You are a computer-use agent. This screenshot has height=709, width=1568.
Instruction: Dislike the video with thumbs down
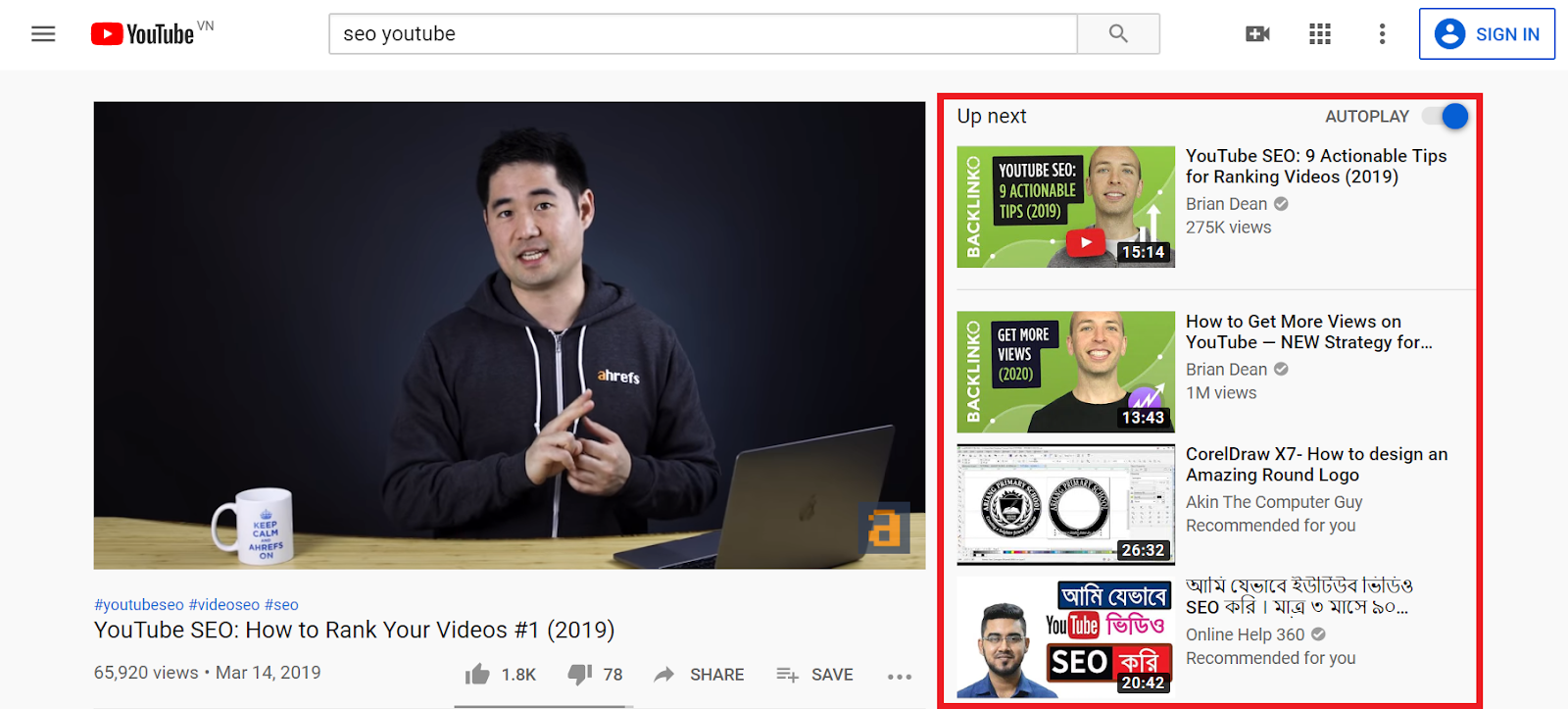(x=580, y=674)
